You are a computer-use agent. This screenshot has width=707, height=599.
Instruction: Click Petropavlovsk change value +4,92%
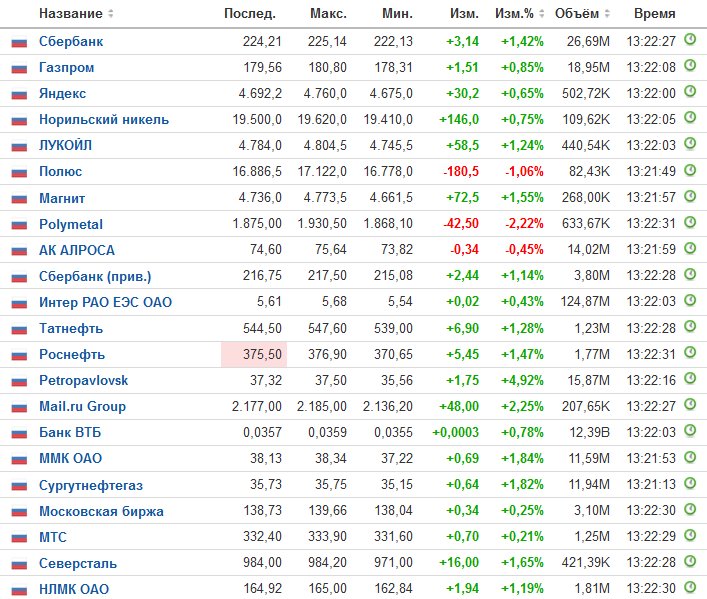(522, 381)
